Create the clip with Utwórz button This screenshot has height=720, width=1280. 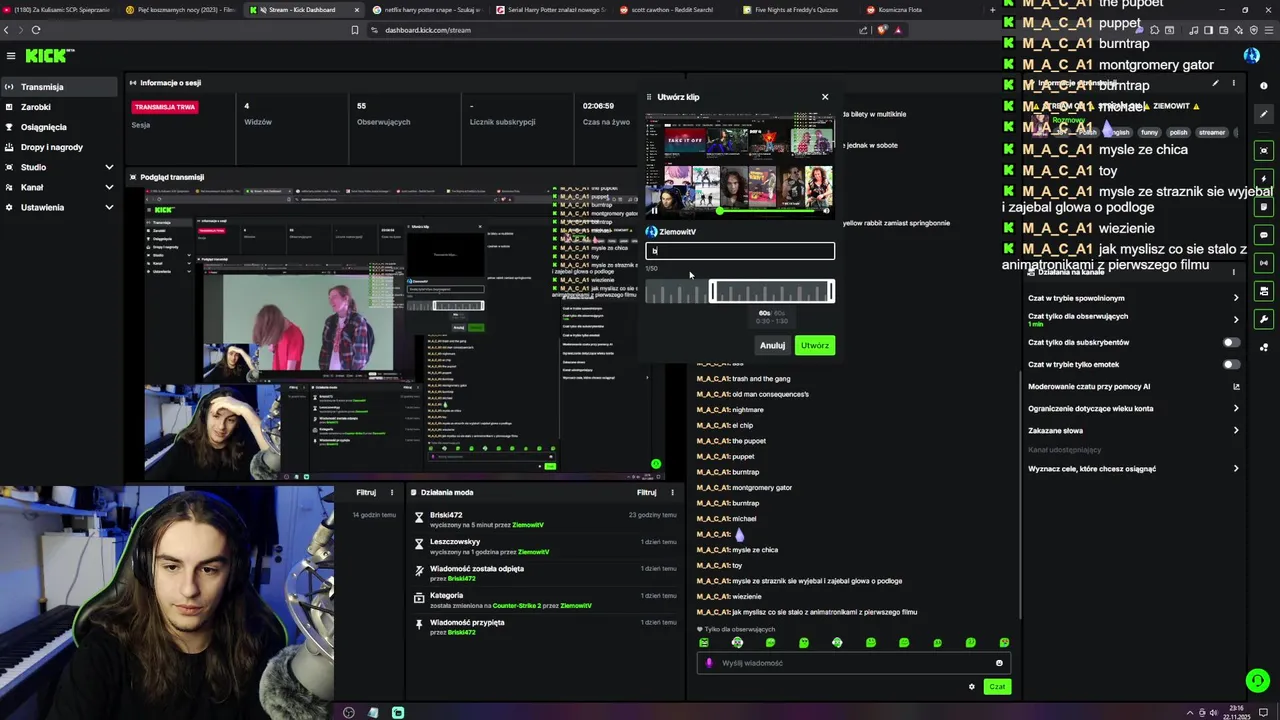[x=815, y=346]
